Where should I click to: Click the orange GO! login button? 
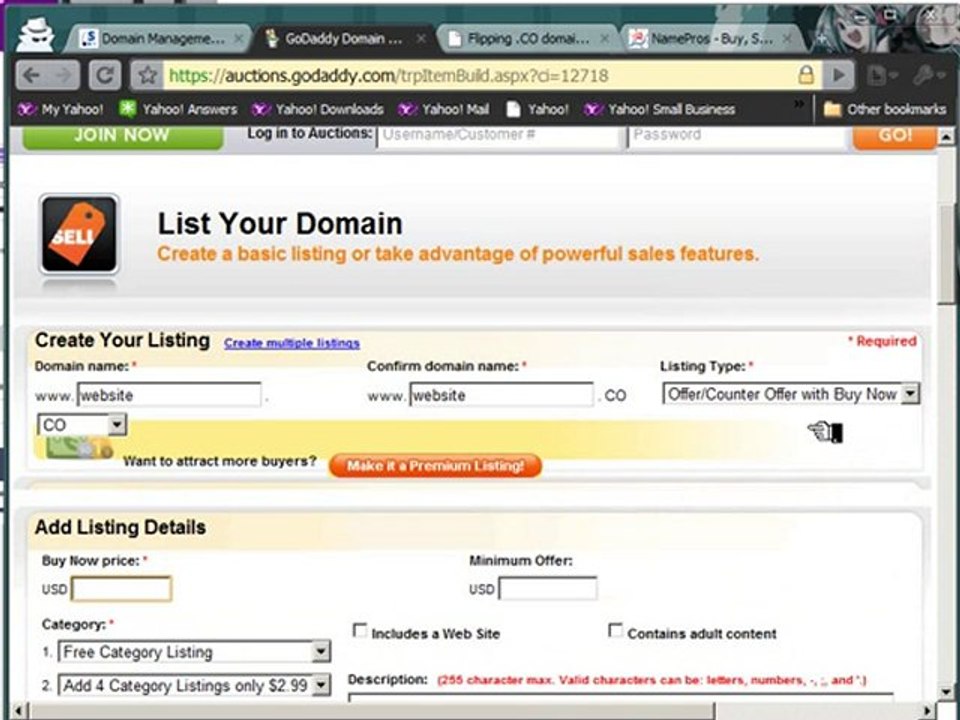point(894,137)
